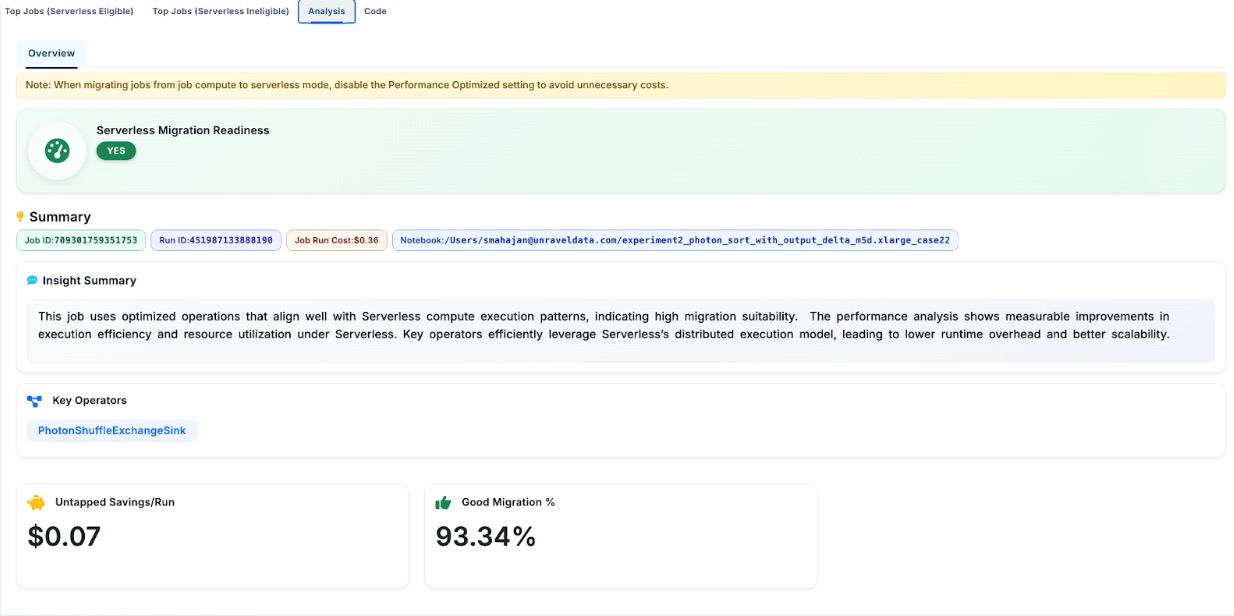Image resolution: width=1234 pixels, height=616 pixels.
Task: Click the yellow Performance Optimized note banner
Action: point(620,85)
